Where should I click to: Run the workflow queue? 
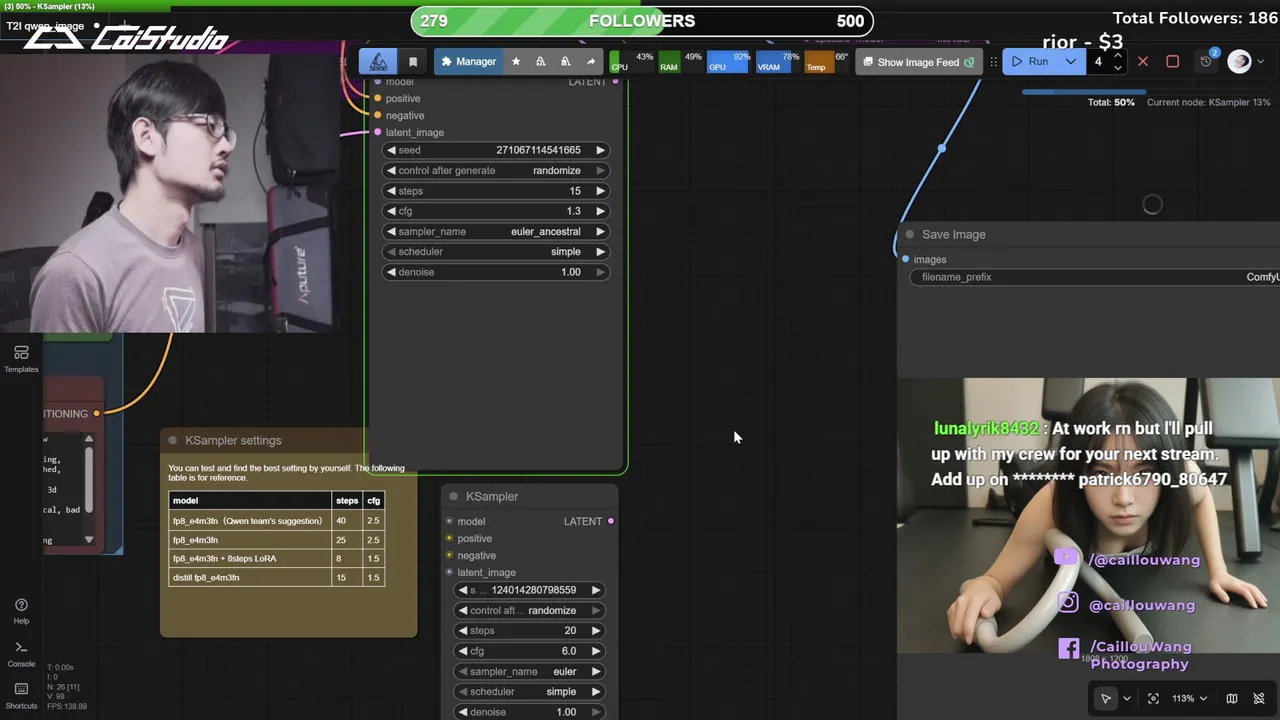pyautogui.click(x=1031, y=62)
